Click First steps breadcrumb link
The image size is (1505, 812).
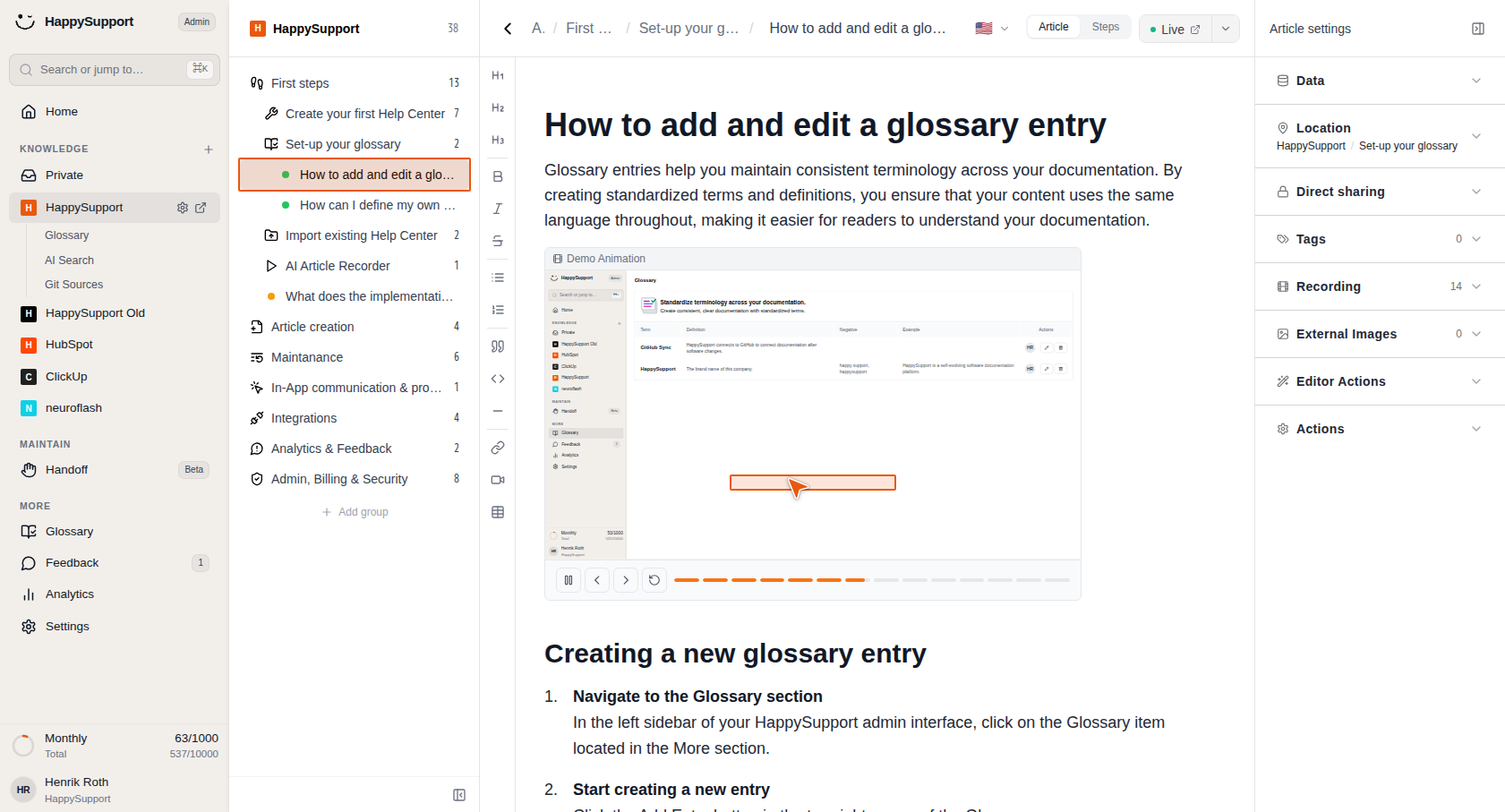[589, 29]
